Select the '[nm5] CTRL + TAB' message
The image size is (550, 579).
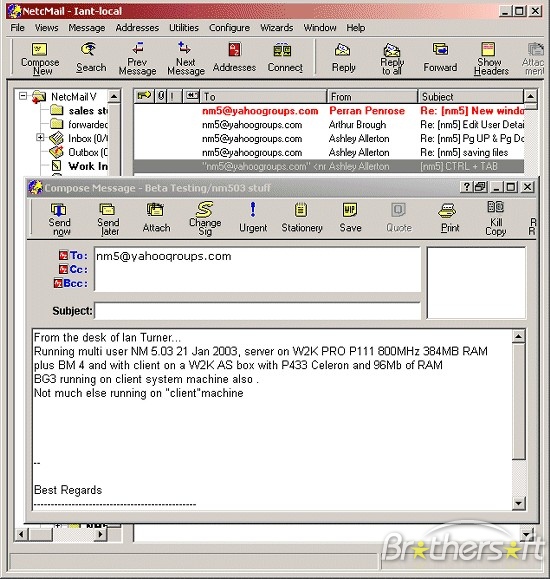click(329, 167)
